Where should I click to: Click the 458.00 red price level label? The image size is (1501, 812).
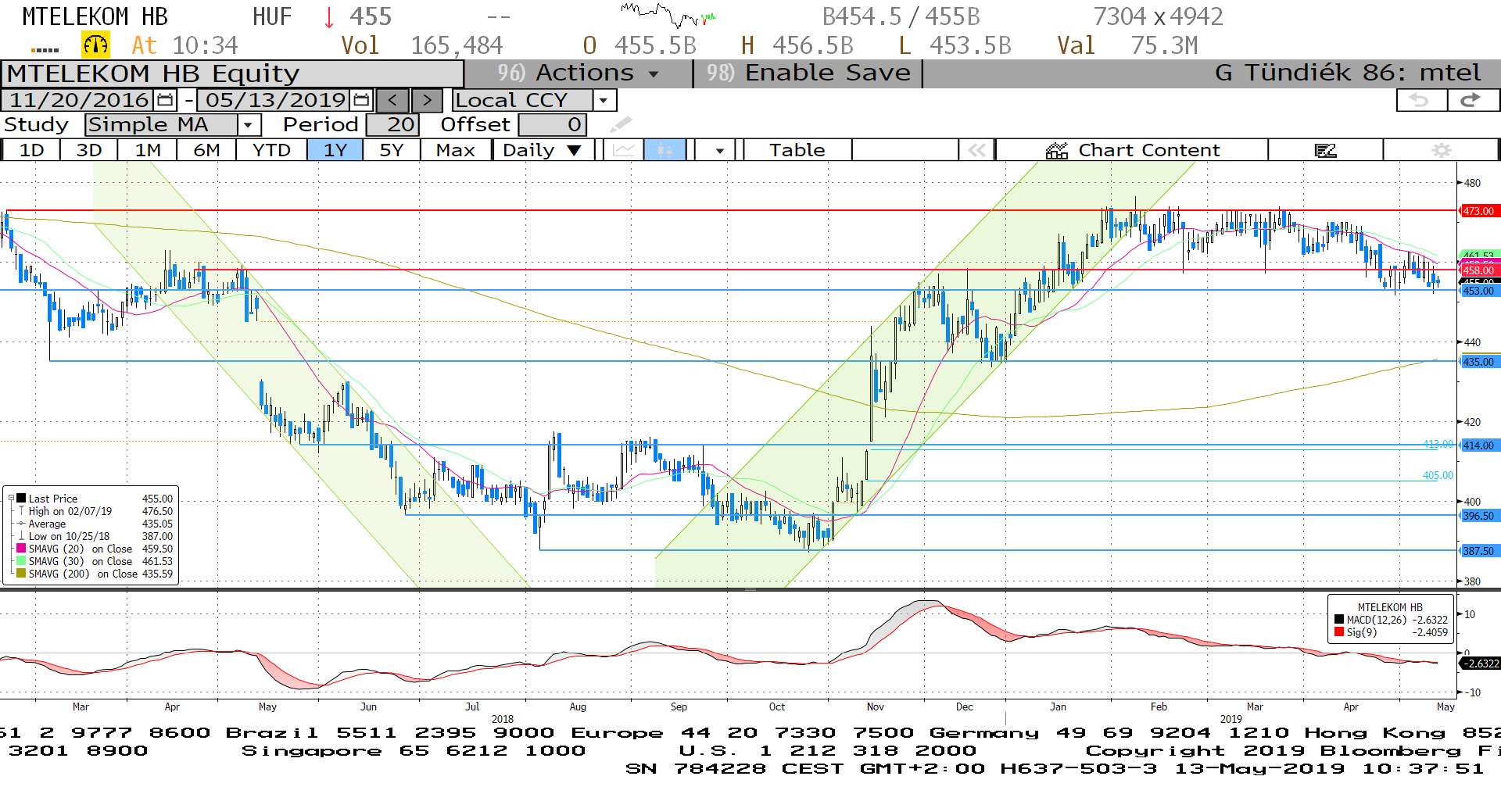click(x=1478, y=270)
